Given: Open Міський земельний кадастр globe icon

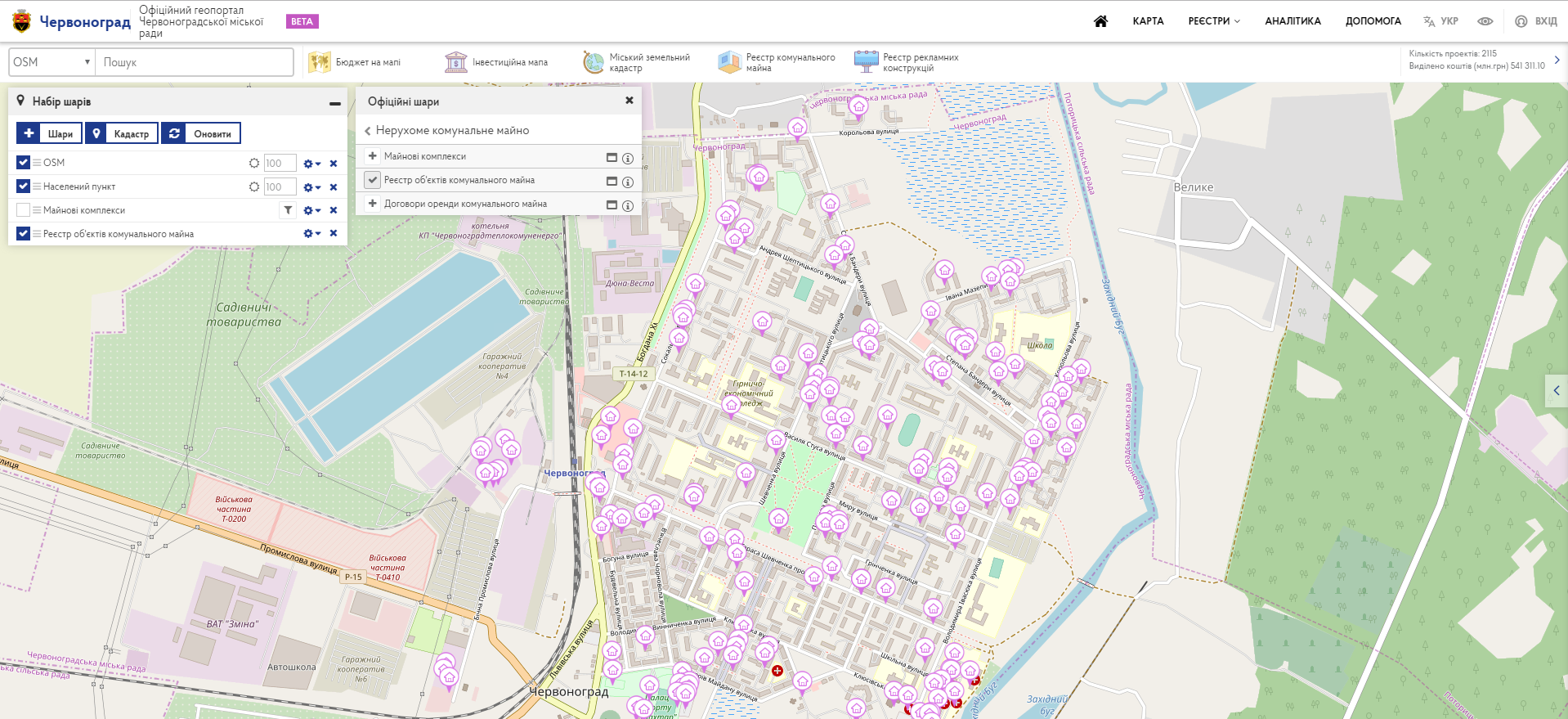Looking at the screenshot, I should (594, 62).
